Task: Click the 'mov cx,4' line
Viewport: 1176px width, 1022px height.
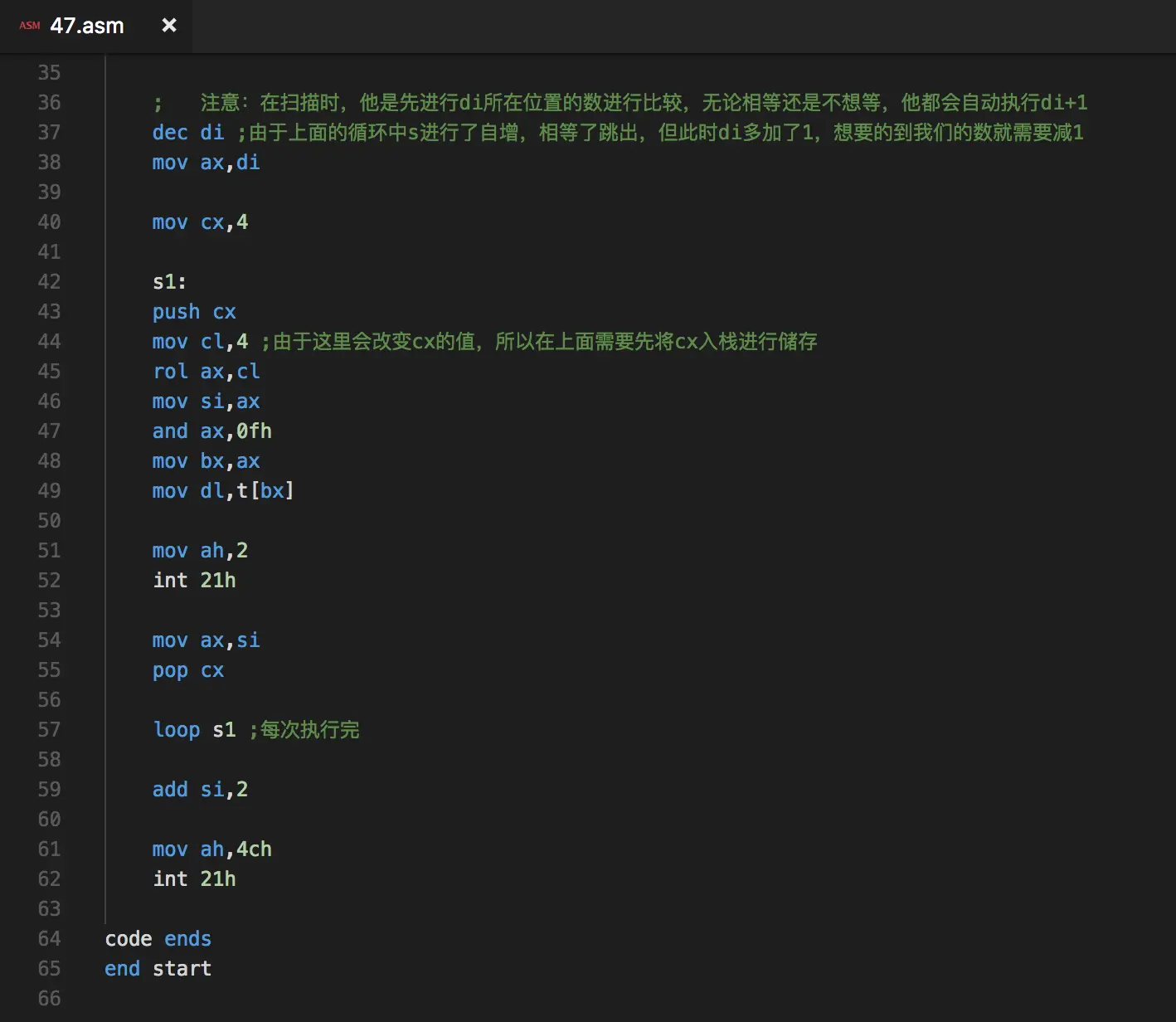Action: [x=200, y=222]
